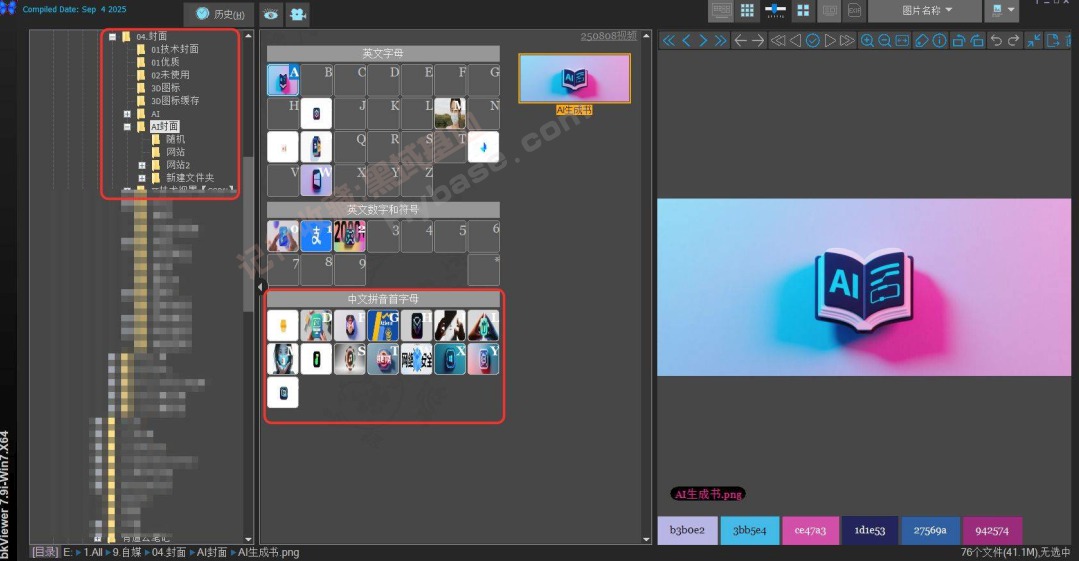The image size is (1079, 561).
Task: Collapse the 04.封面 folder
Action: [x=112, y=36]
